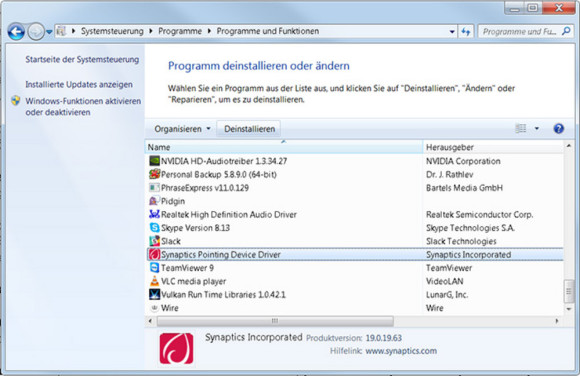Click the vertical scrollbar thumb

coord(569,292)
